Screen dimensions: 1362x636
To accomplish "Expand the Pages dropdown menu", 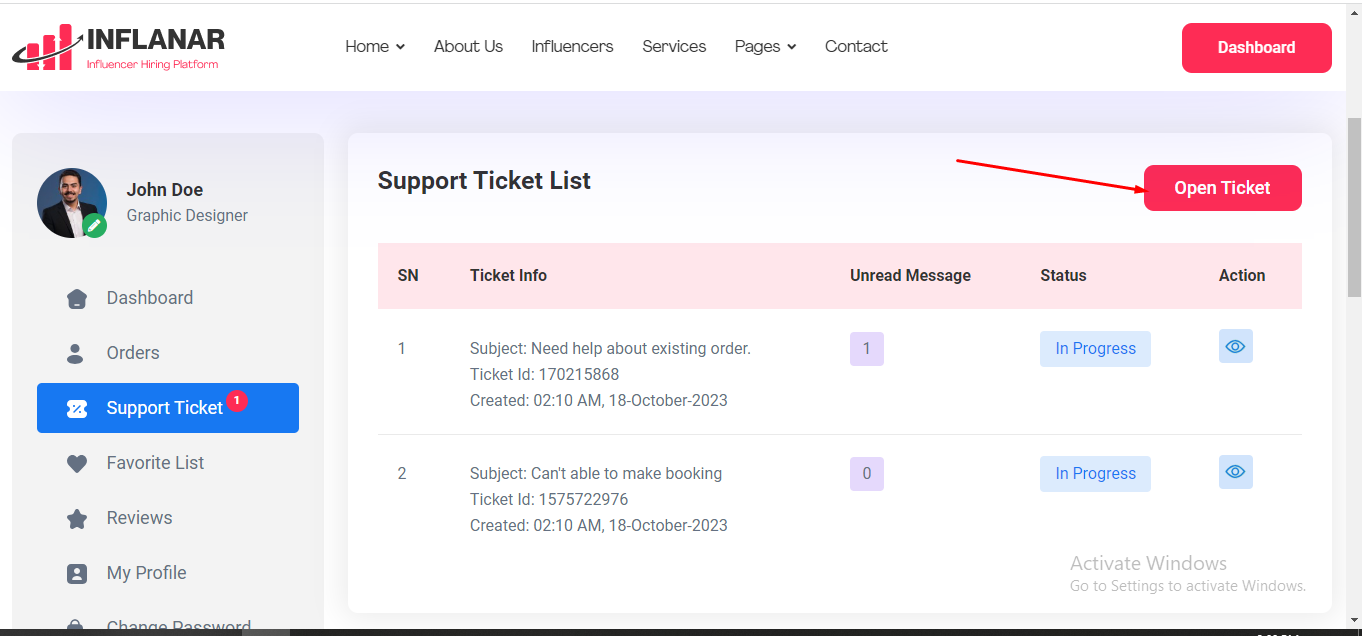I will pos(765,46).
